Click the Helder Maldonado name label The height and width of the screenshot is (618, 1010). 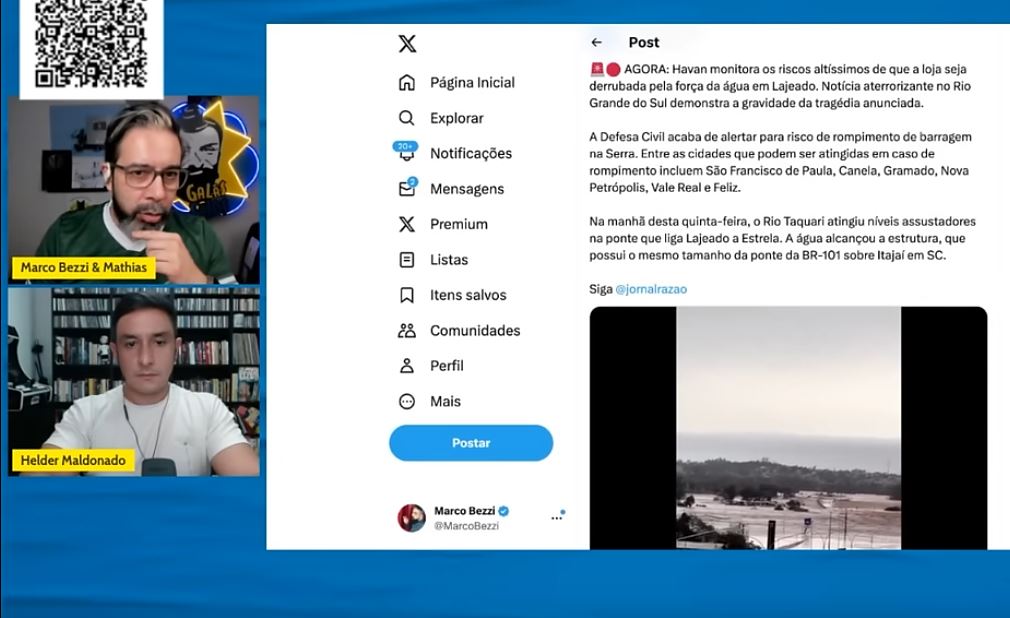(73, 460)
